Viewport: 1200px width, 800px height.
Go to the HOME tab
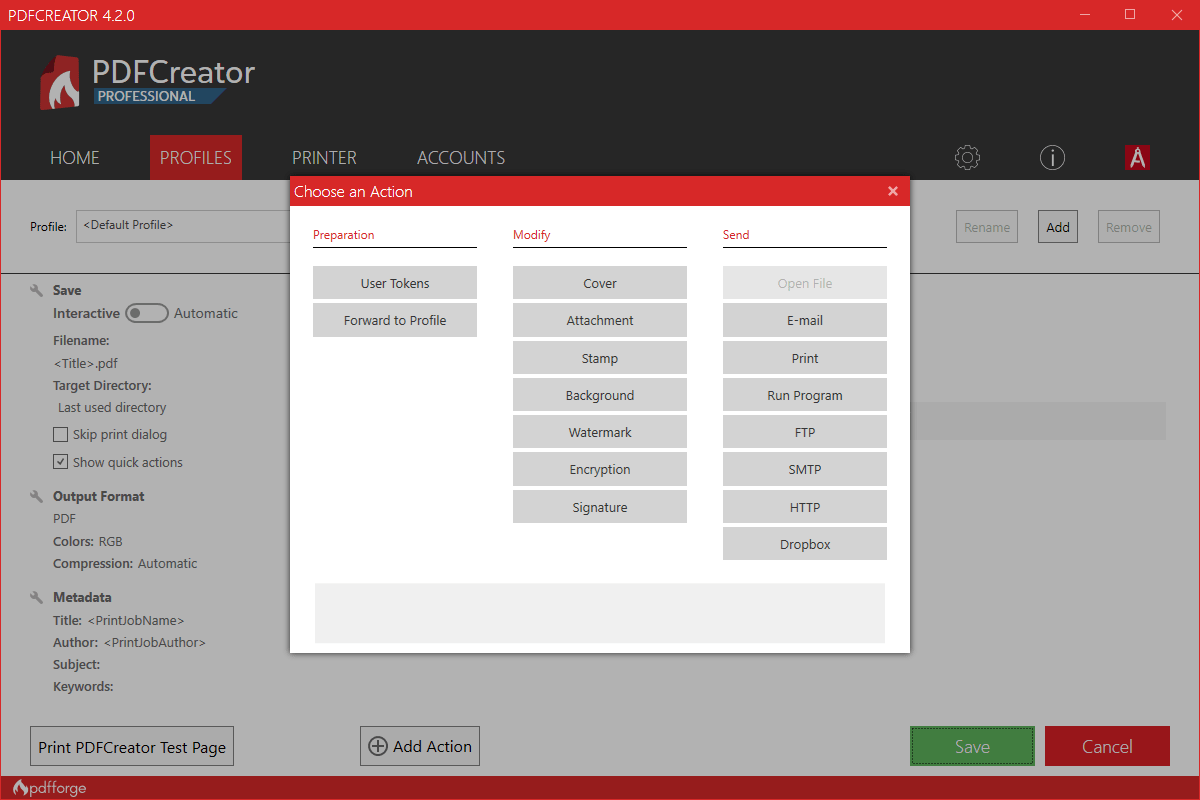click(75, 158)
